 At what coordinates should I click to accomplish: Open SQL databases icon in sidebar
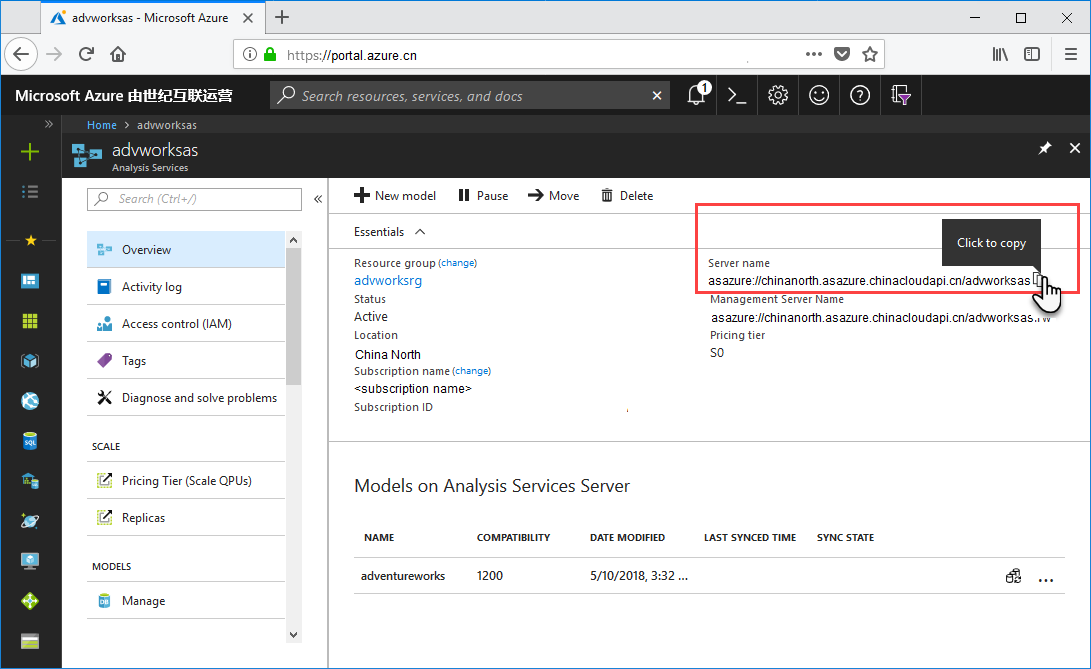coord(30,441)
